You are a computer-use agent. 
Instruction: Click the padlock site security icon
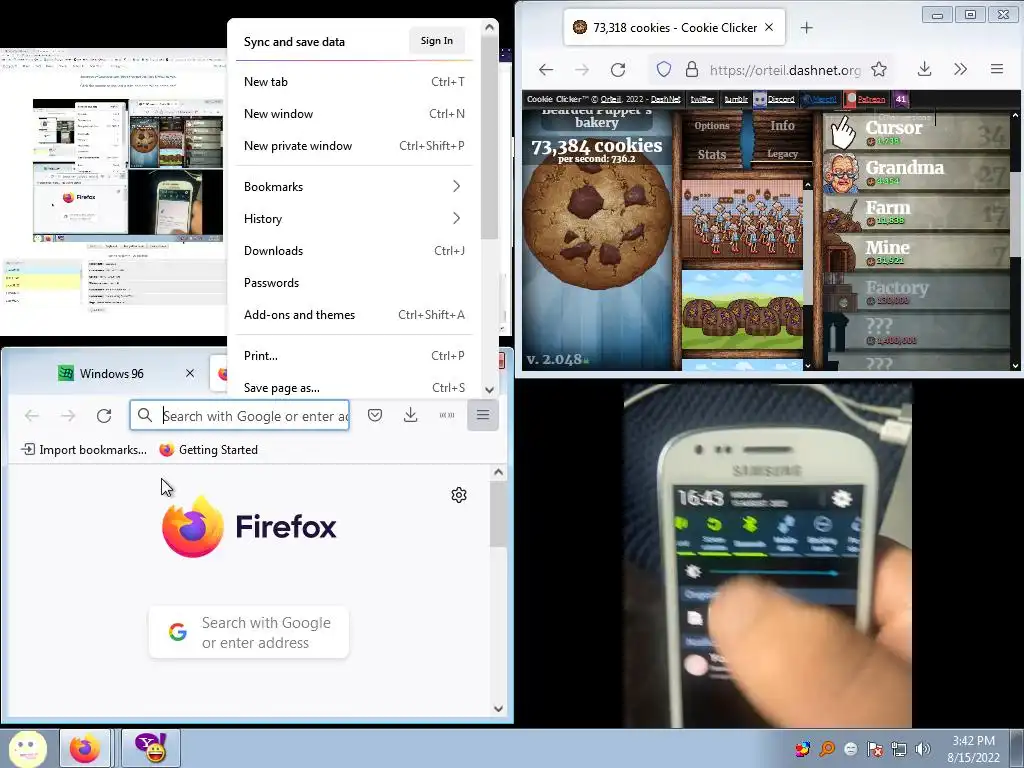[692, 69]
